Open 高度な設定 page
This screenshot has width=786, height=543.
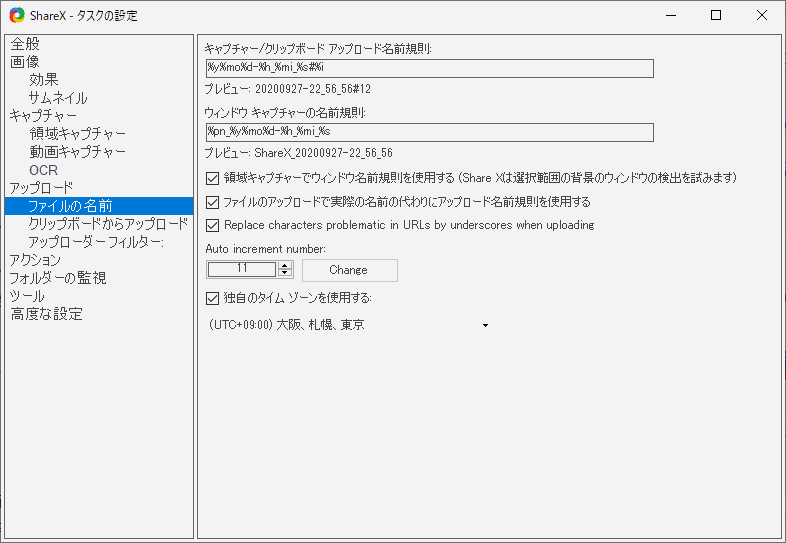tap(47, 314)
